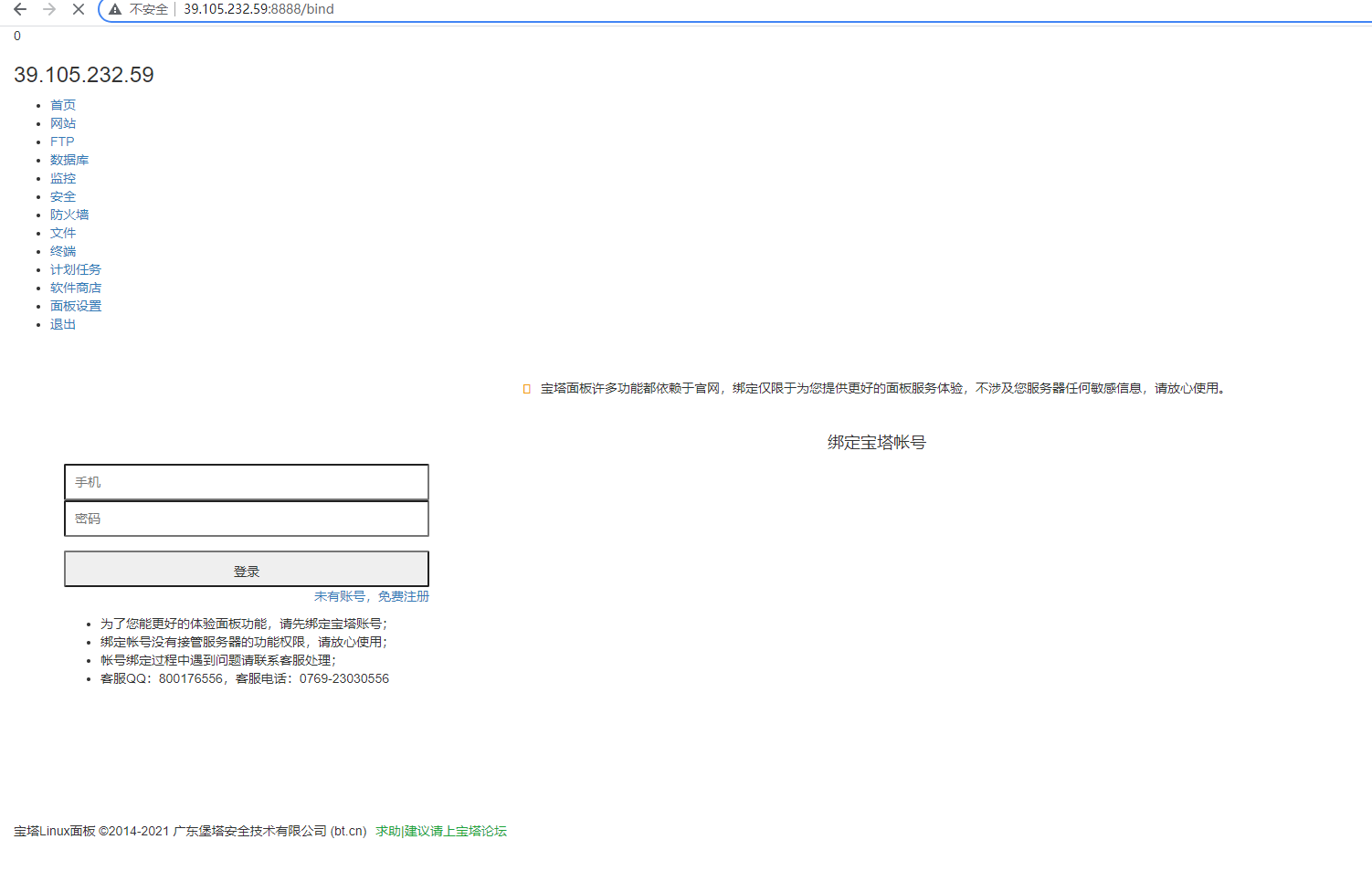
Task: Click the 退出 logout link
Action: click(63, 324)
